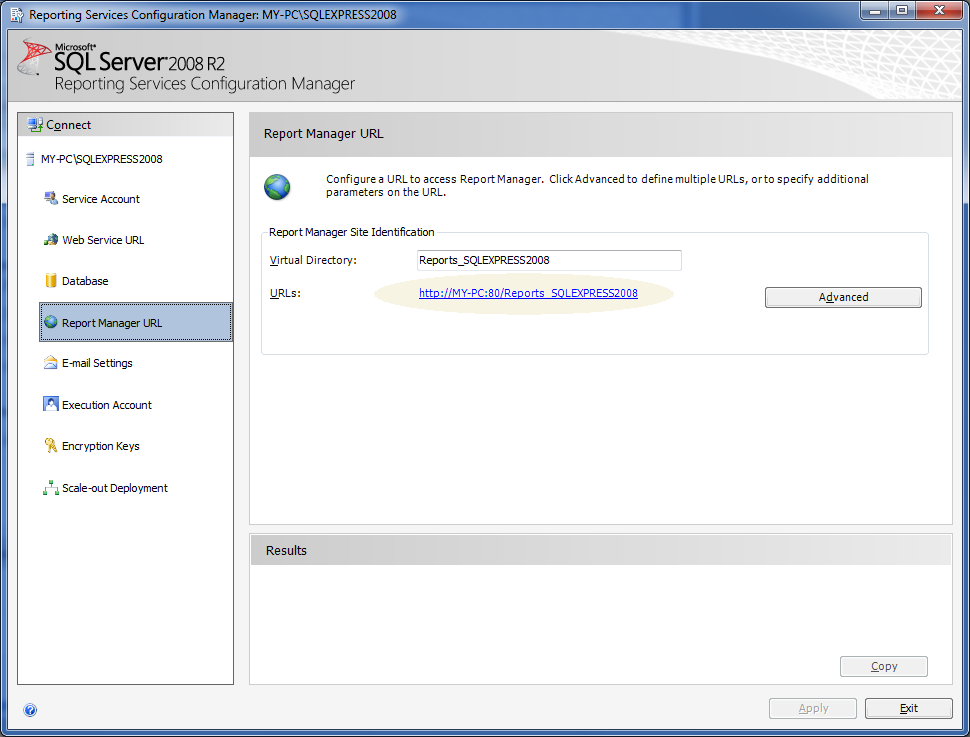Click the E-mail Settings envelope icon
This screenshot has height=737, width=970.
(x=51, y=363)
